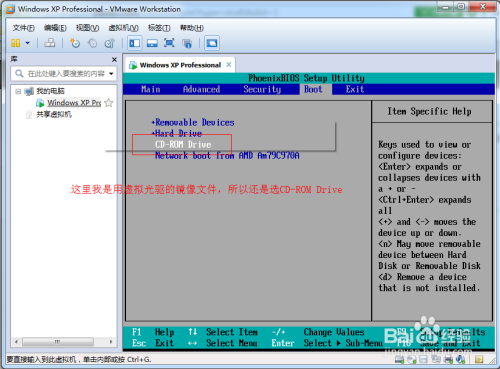The image size is (500, 369).
Task: Click the library search input field
Action: (65, 73)
